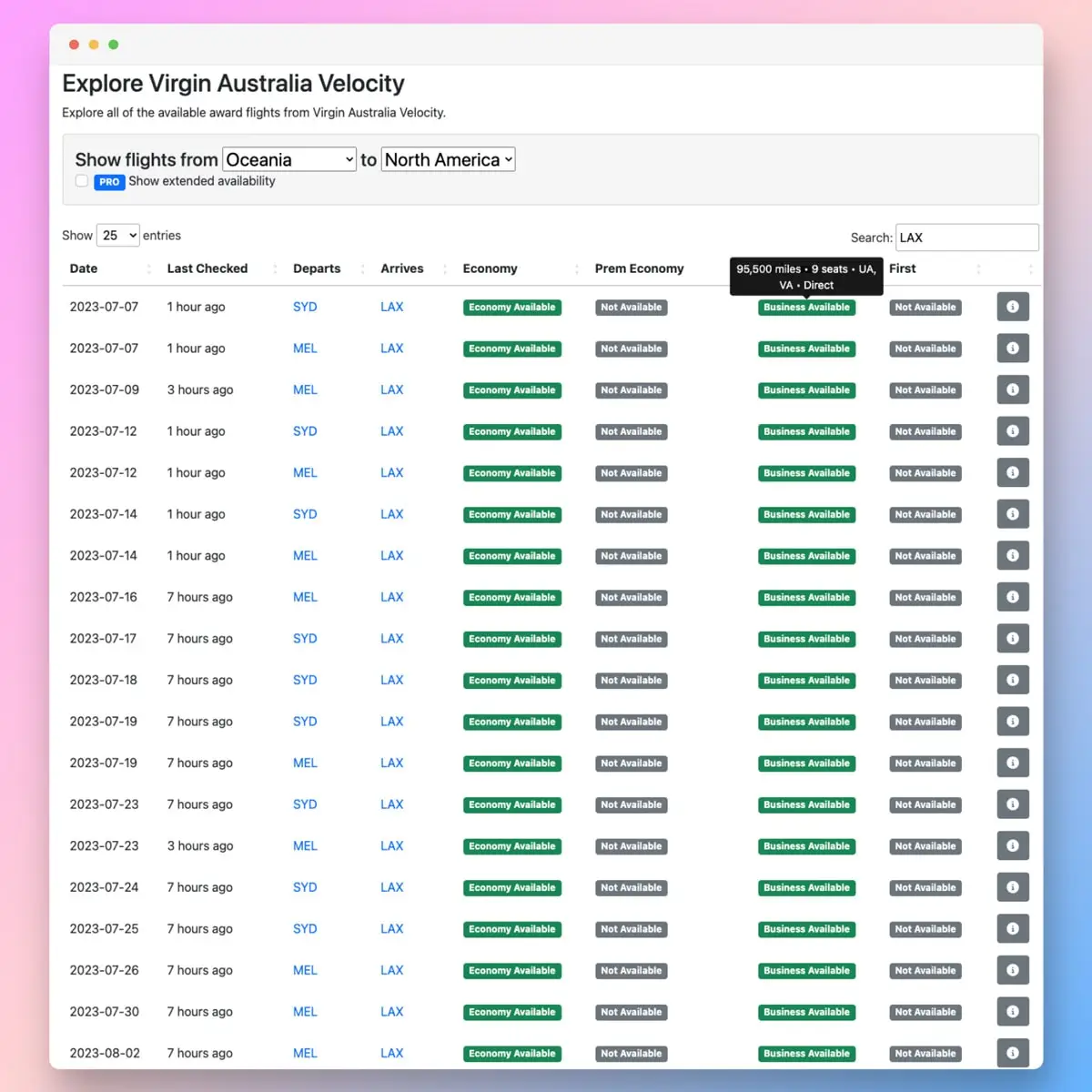The image size is (1092, 1092).
Task: Open SYD link in 2023-07-24 row
Action: tap(305, 887)
